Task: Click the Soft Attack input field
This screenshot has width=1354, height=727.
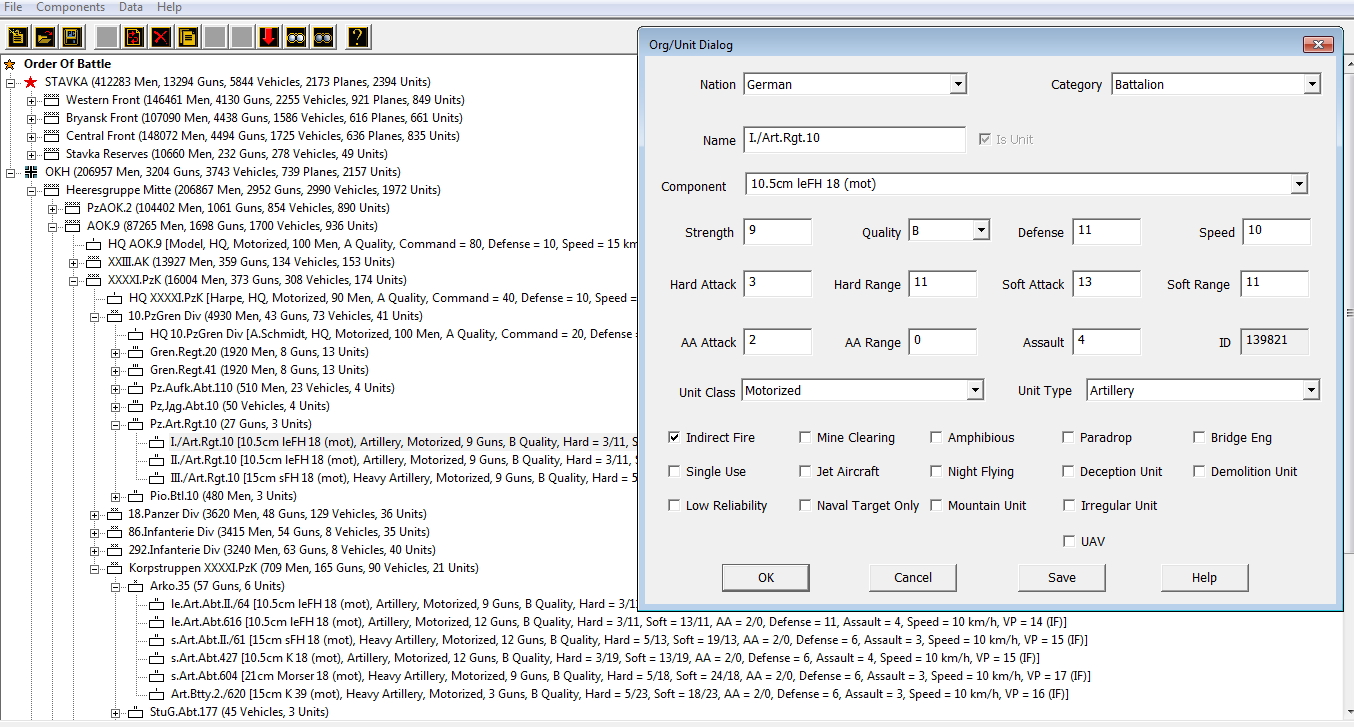Action: [x=1107, y=284]
